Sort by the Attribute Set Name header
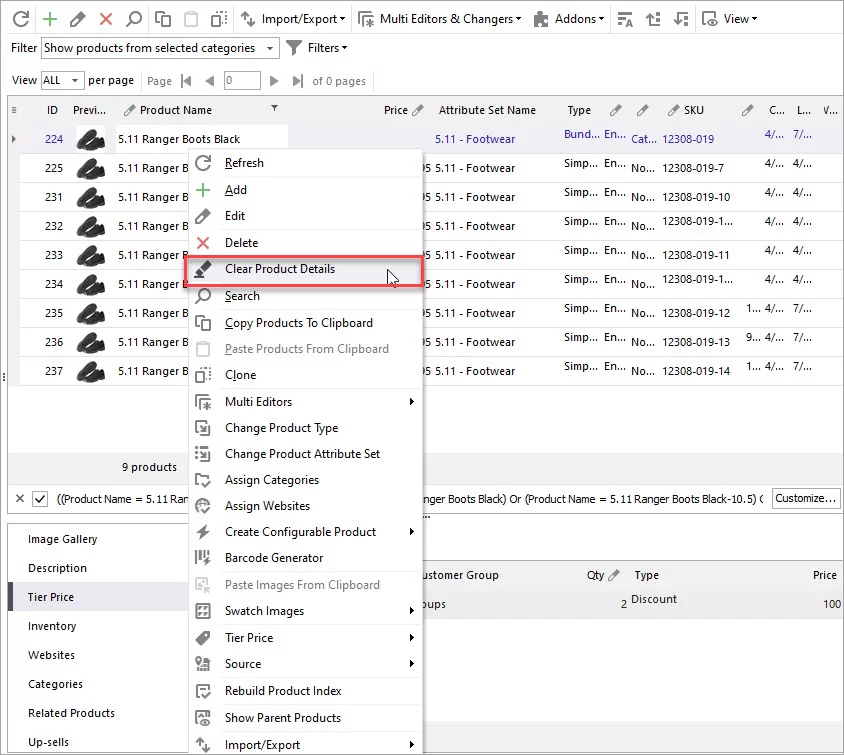 (487, 110)
